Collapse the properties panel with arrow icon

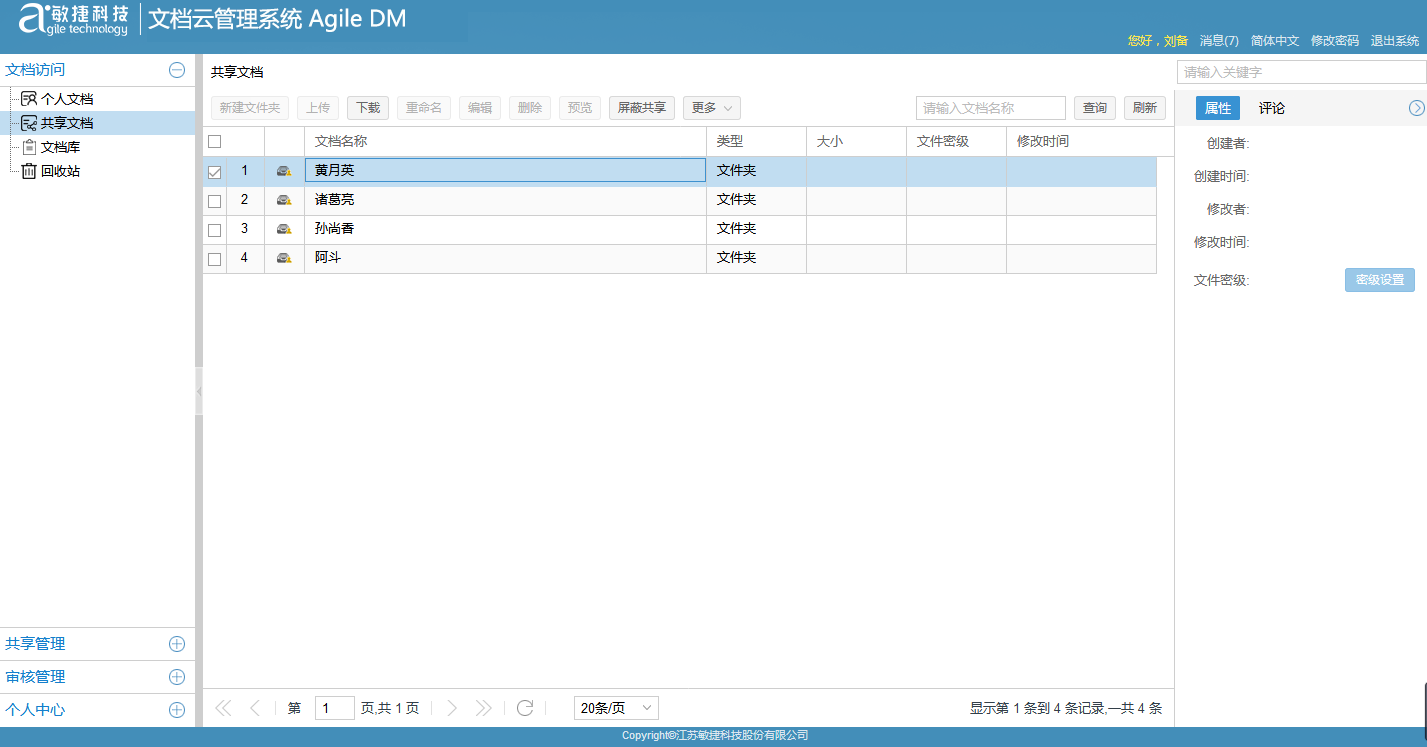[x=1416, y=108]
